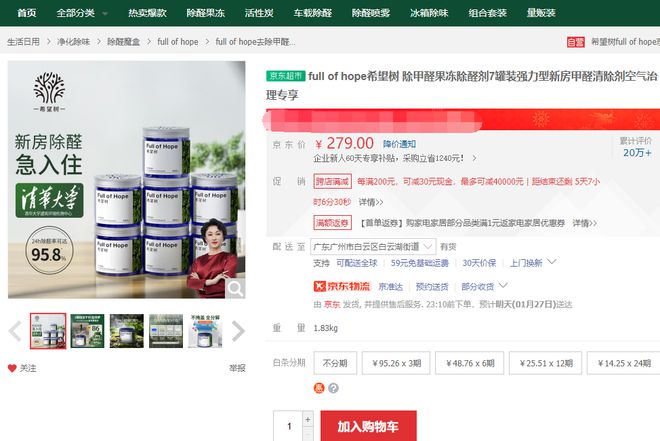Expand the 全部分类 category menu
This screenshot has width=660, height=441.
coord(82,13)
